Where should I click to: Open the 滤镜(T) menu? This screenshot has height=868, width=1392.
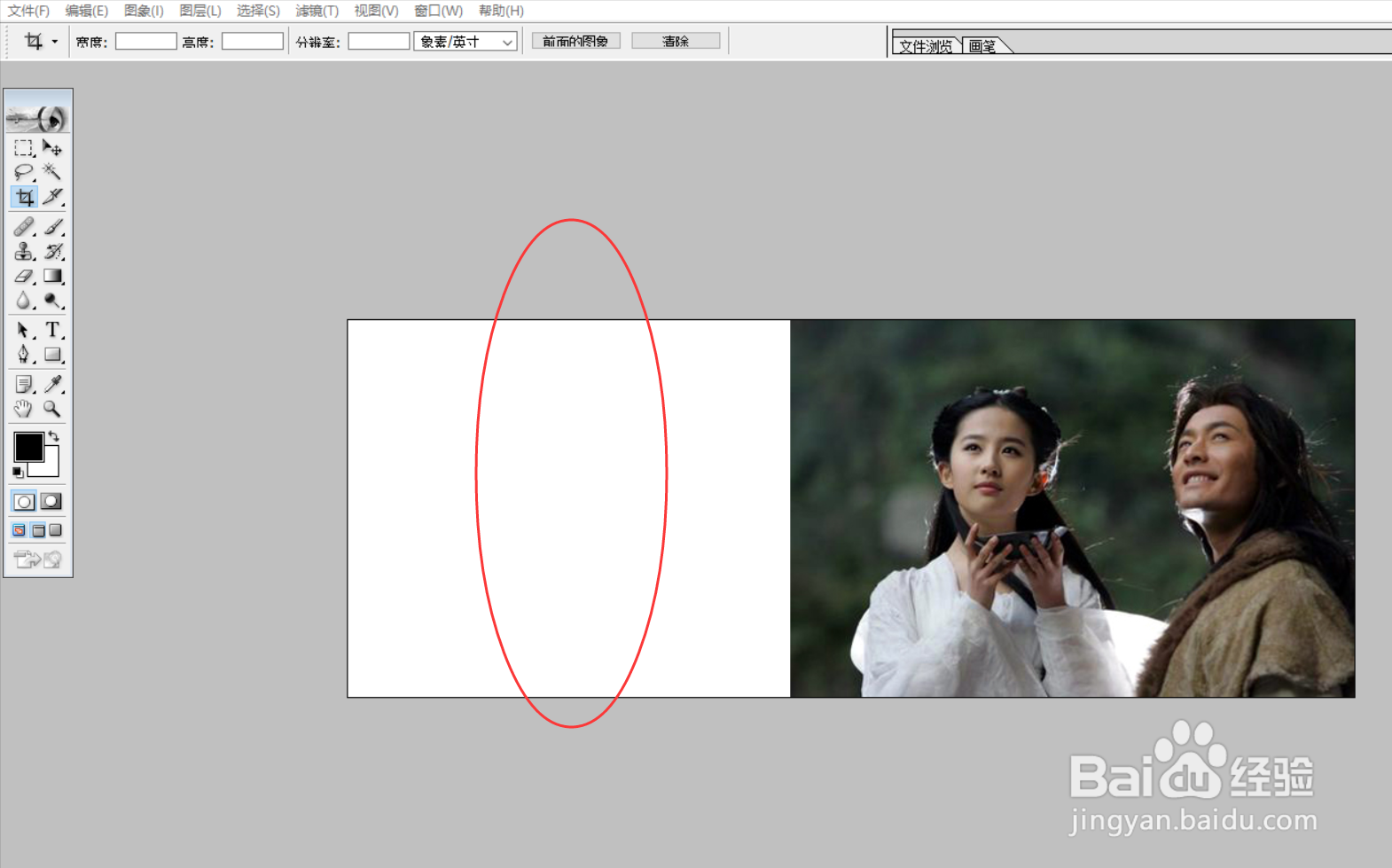coord(317,11)
